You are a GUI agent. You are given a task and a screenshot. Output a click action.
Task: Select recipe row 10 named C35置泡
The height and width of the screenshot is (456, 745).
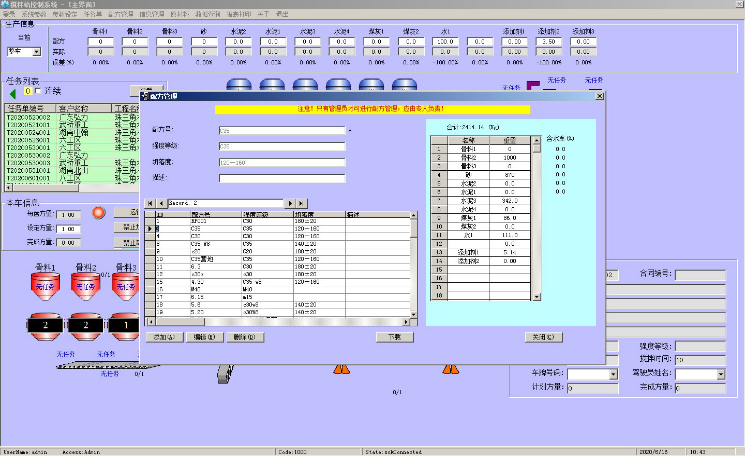(x=283, y=259)
